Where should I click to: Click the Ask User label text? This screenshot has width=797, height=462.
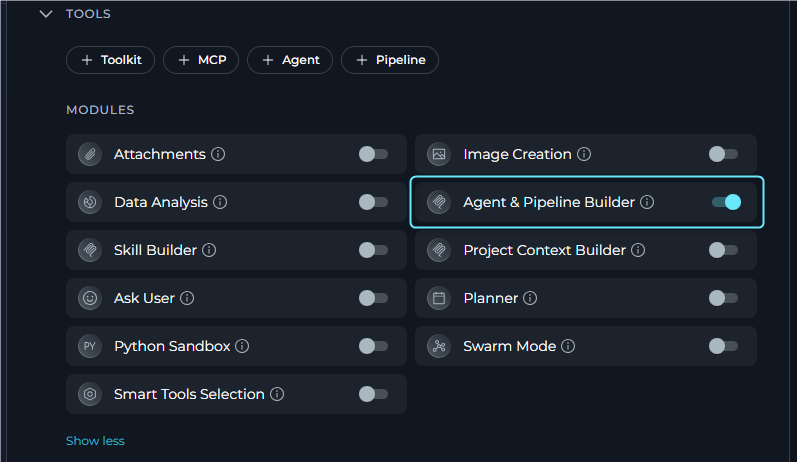coord(144,298)
